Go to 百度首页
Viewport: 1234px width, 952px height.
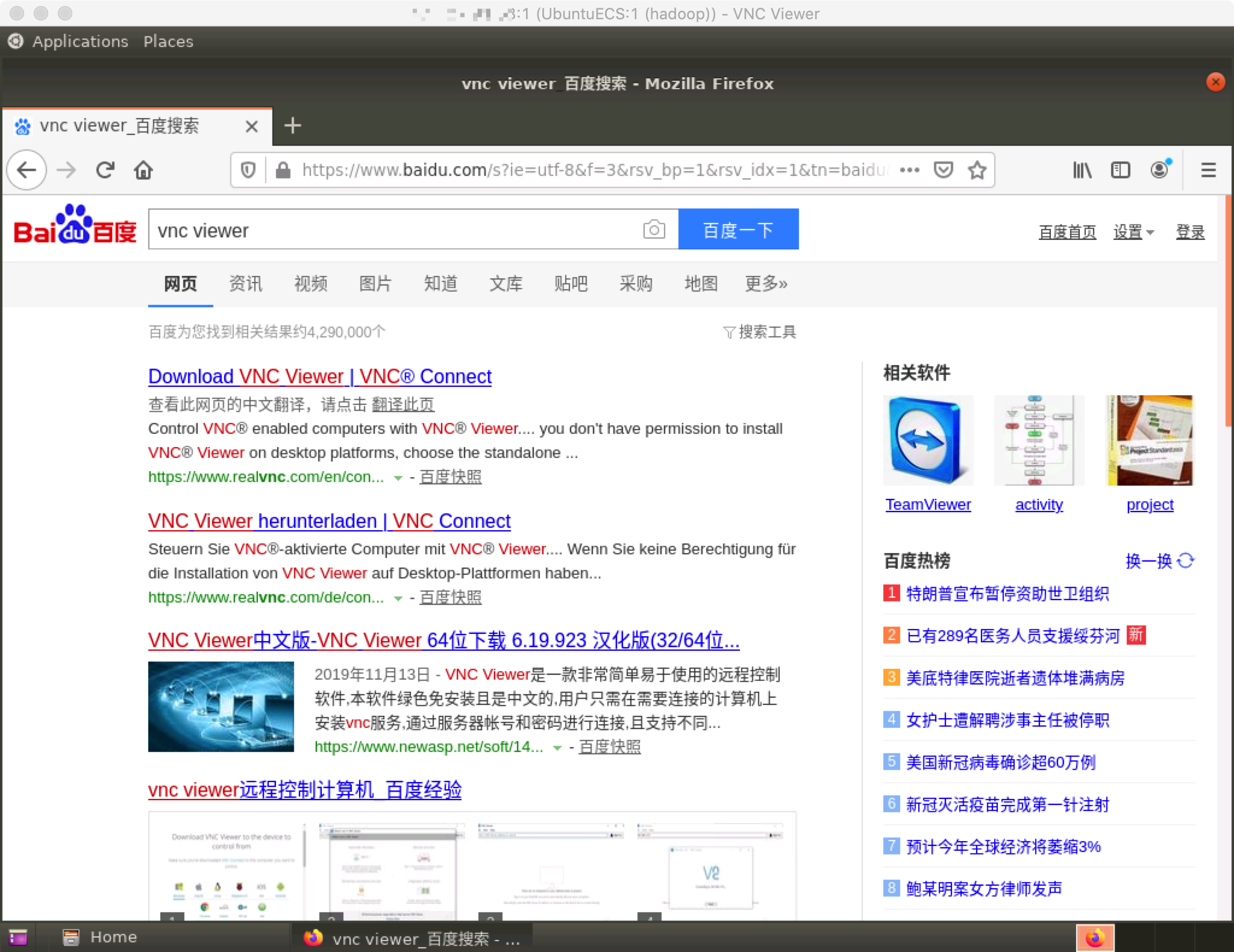[x=1067, y=232]
